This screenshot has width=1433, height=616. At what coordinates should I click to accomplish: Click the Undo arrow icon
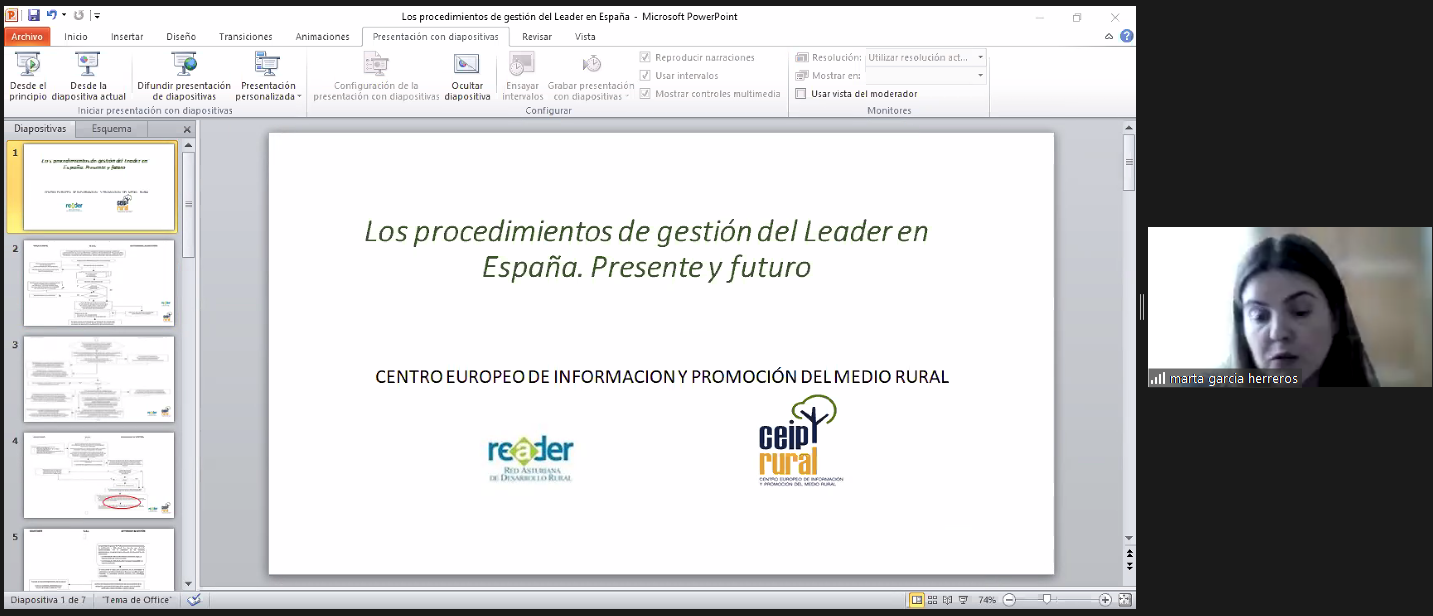51,16
